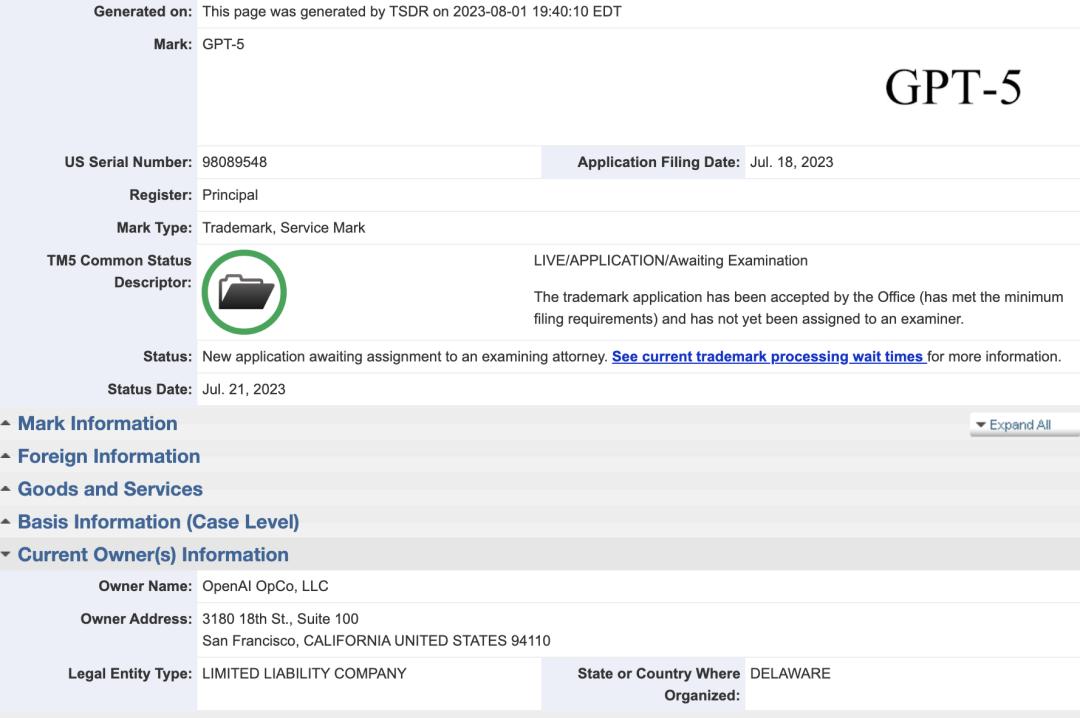Viewport: 1080px width, 718px height.
Task: Click the filing date Jul. 18, 2023
Action: coord(791,162)
